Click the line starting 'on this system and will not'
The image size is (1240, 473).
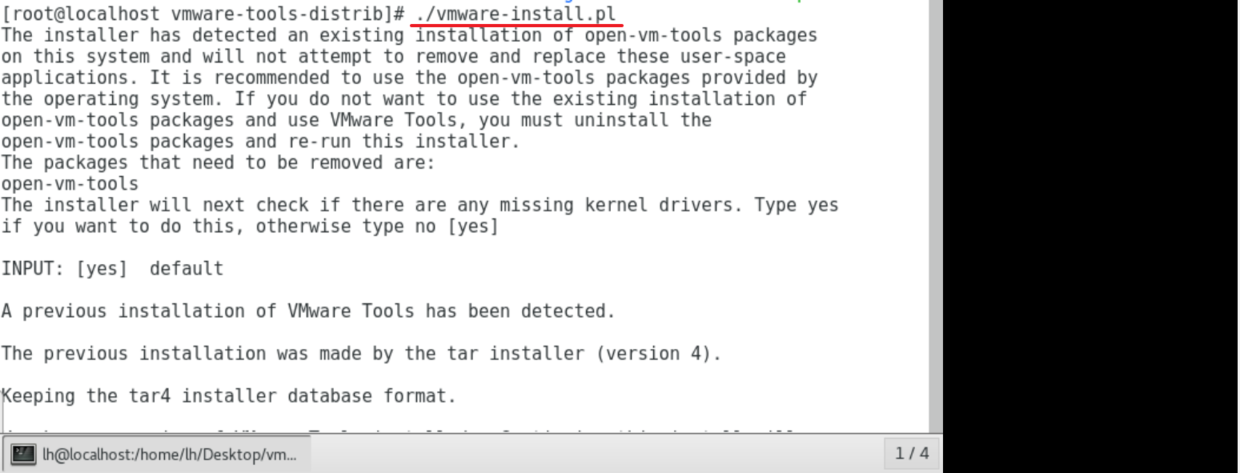393,57
